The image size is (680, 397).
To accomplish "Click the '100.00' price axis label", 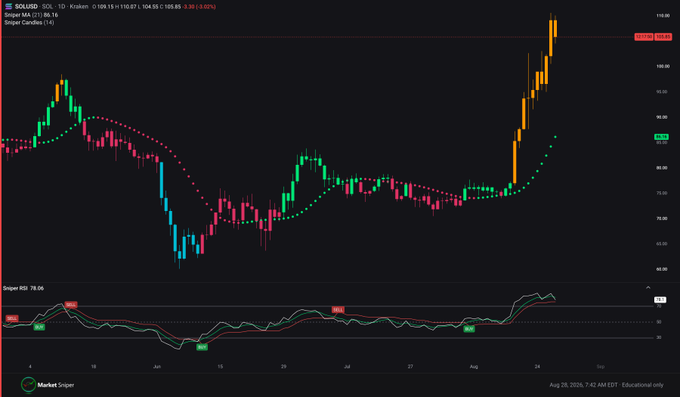I will point(663,66).
